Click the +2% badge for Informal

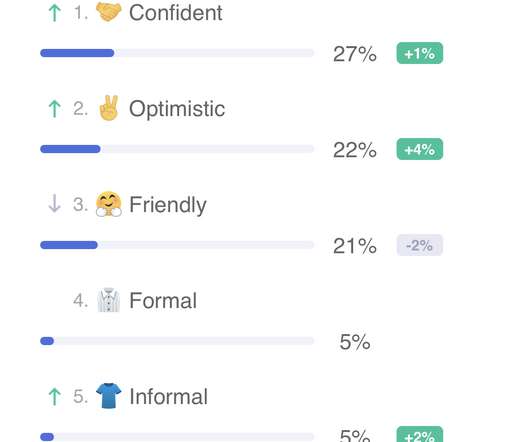419,434
